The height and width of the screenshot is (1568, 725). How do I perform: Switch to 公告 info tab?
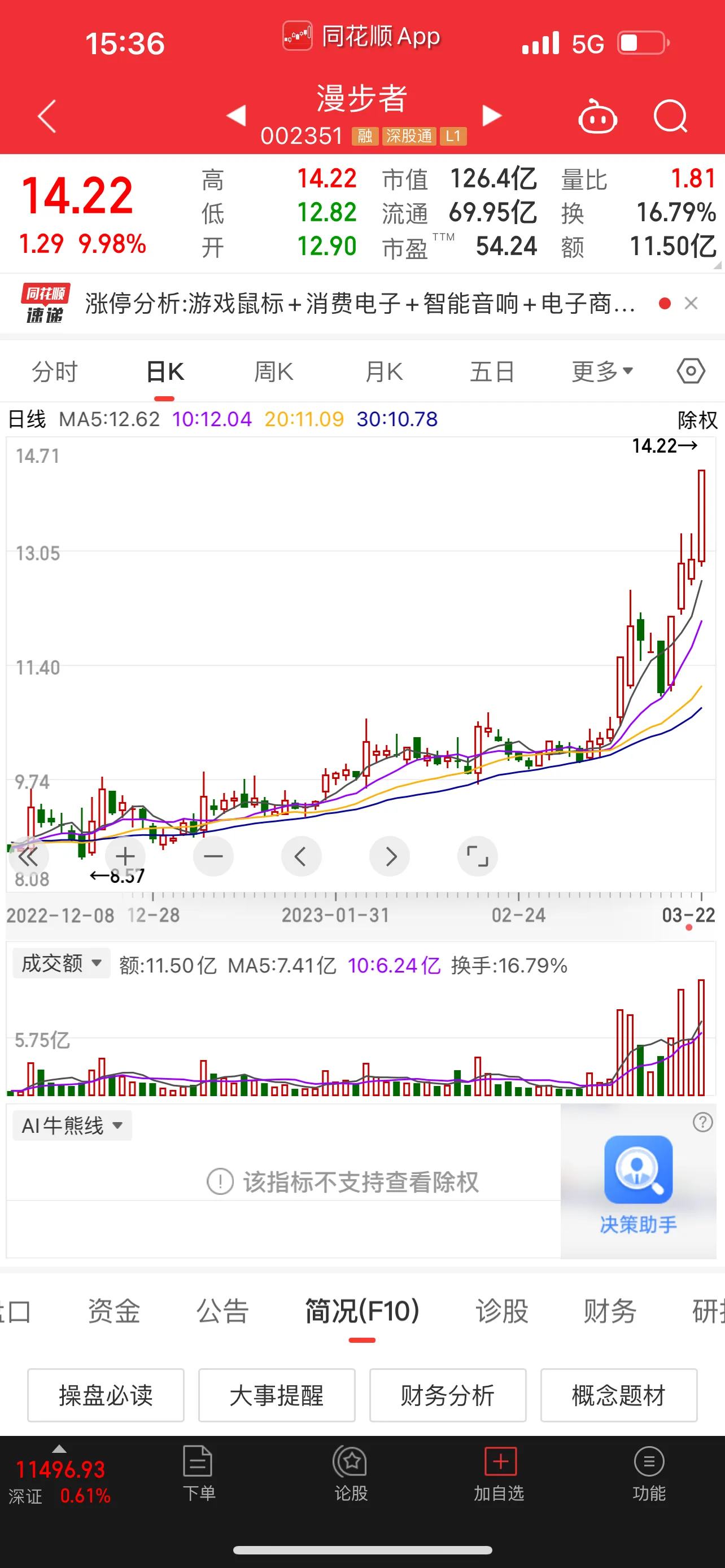point(222,1311)
